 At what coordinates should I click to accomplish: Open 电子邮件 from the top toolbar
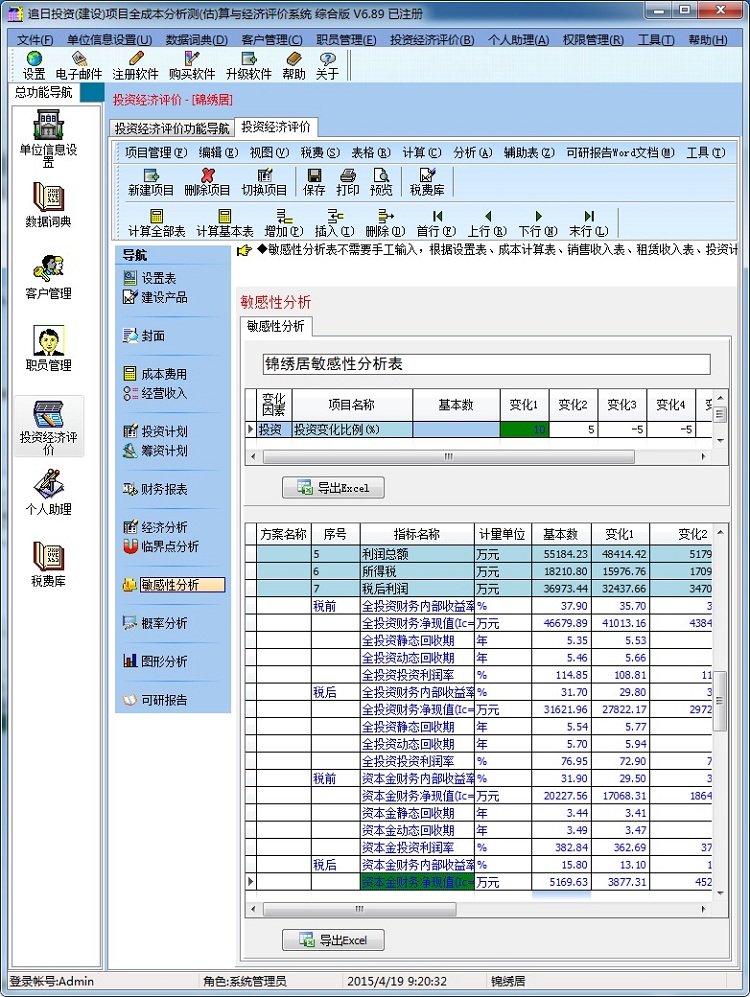click(79, 66)
